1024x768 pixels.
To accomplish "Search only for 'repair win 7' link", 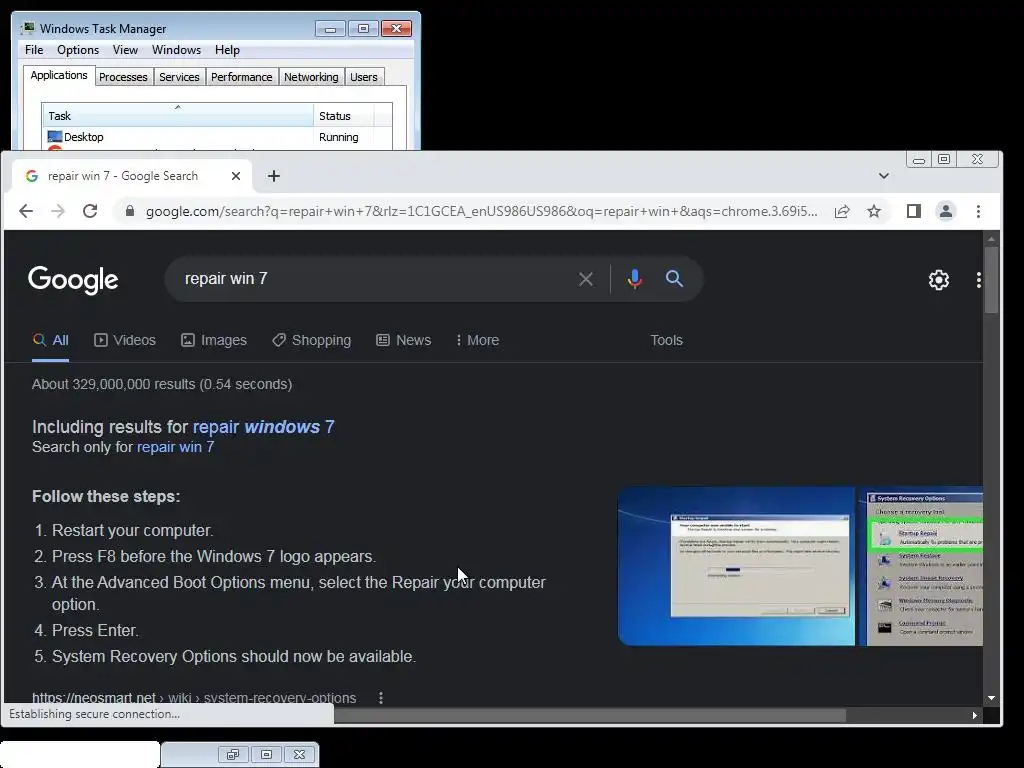I will (x=175, y=447).
